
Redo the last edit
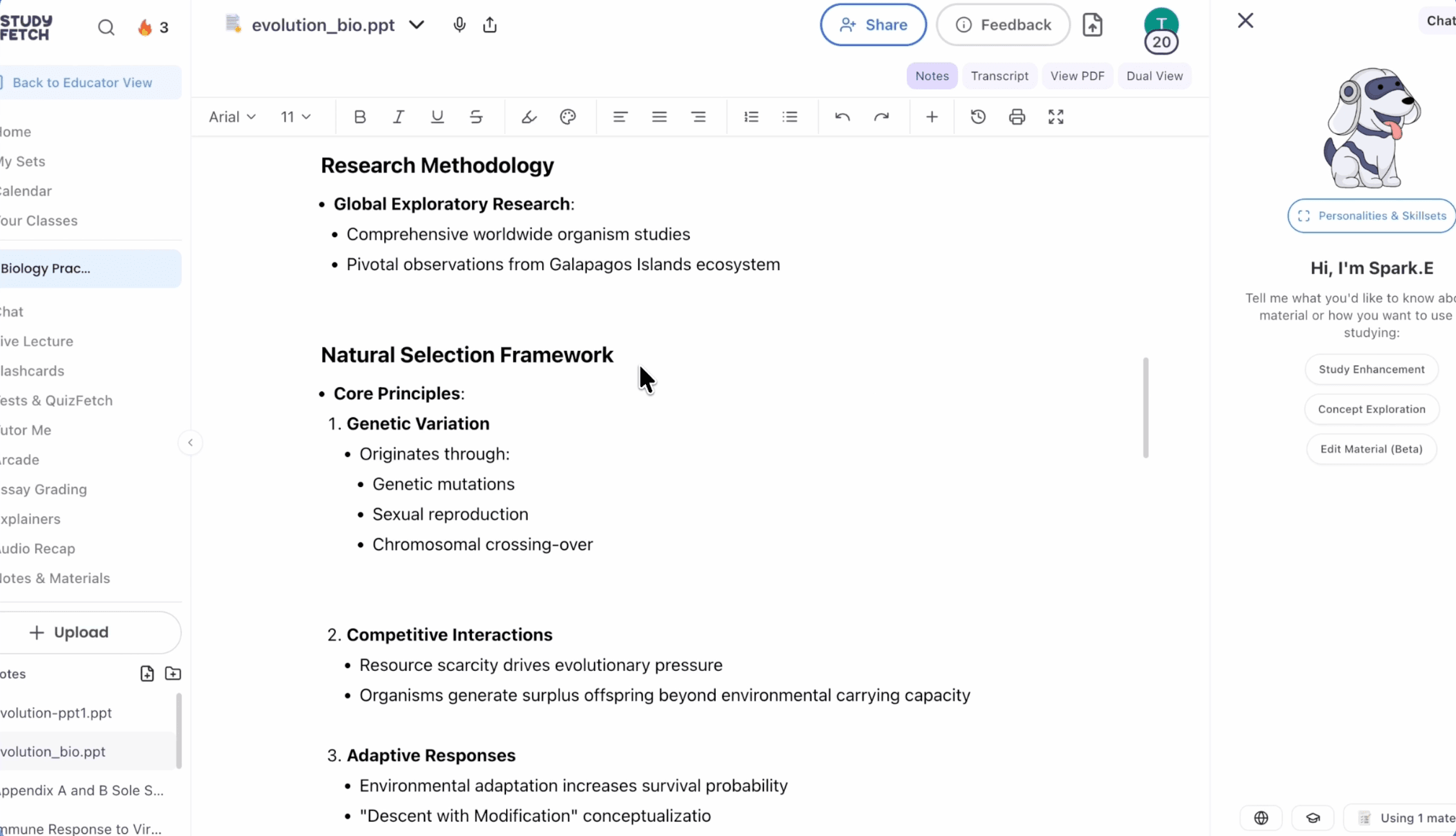pos(882,117)
